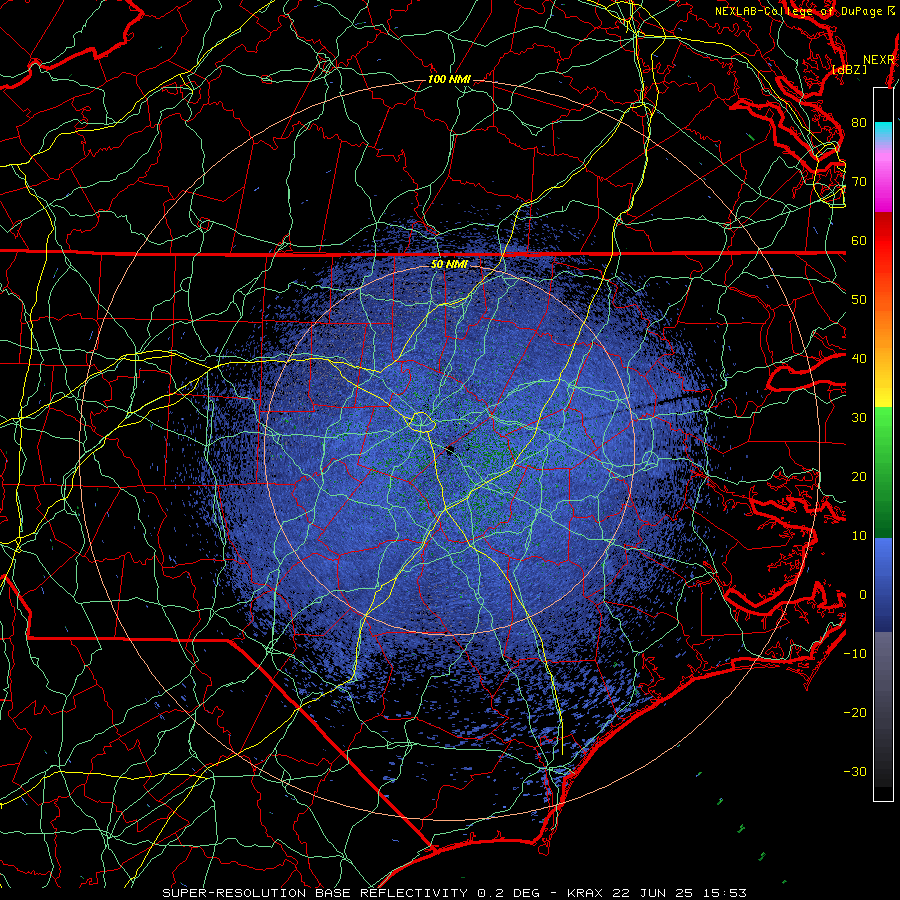Image resolution: width=900 pixels, height=900 pixels.
Task: Pick the pink-magenta segment of the color bar
Action: (883, 178)
